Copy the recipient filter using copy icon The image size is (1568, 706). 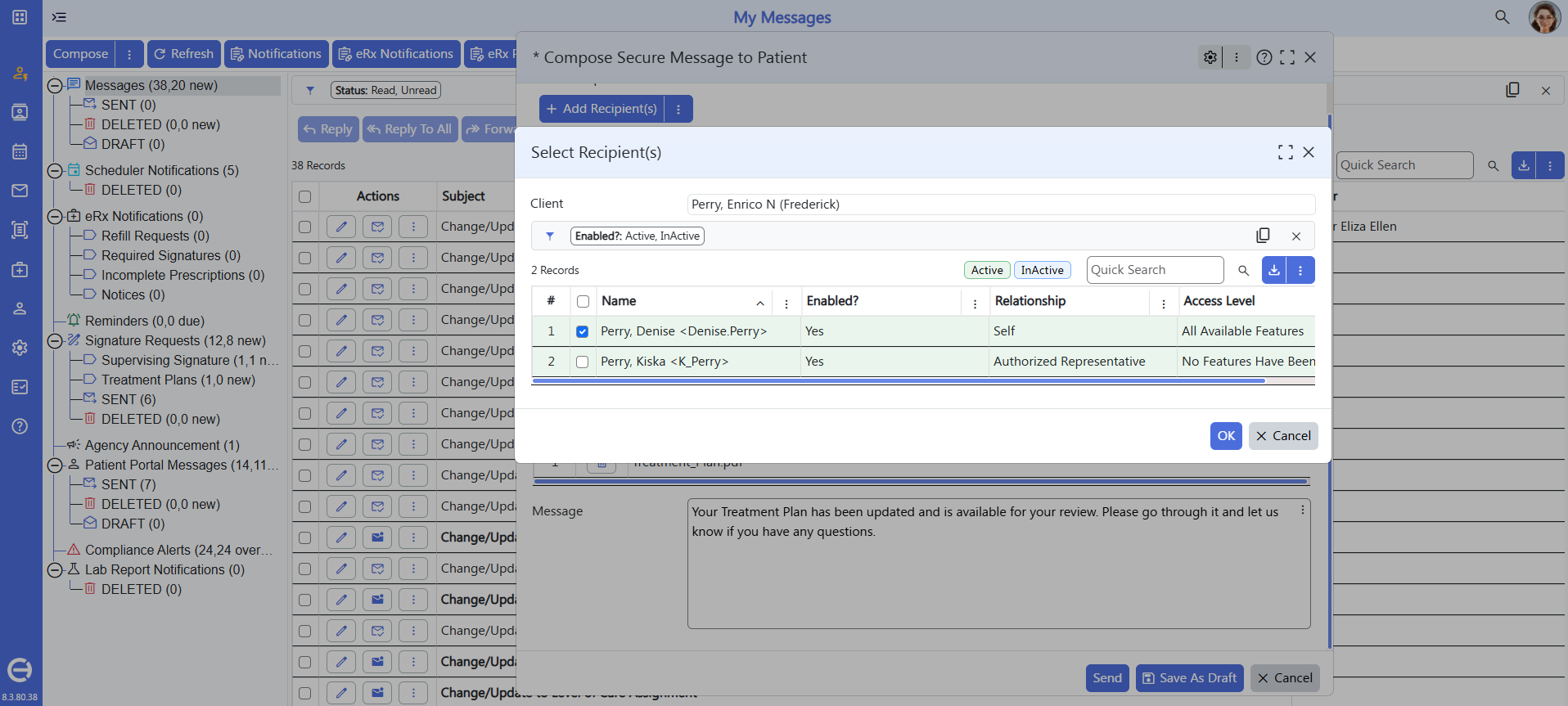(1263, 236)
